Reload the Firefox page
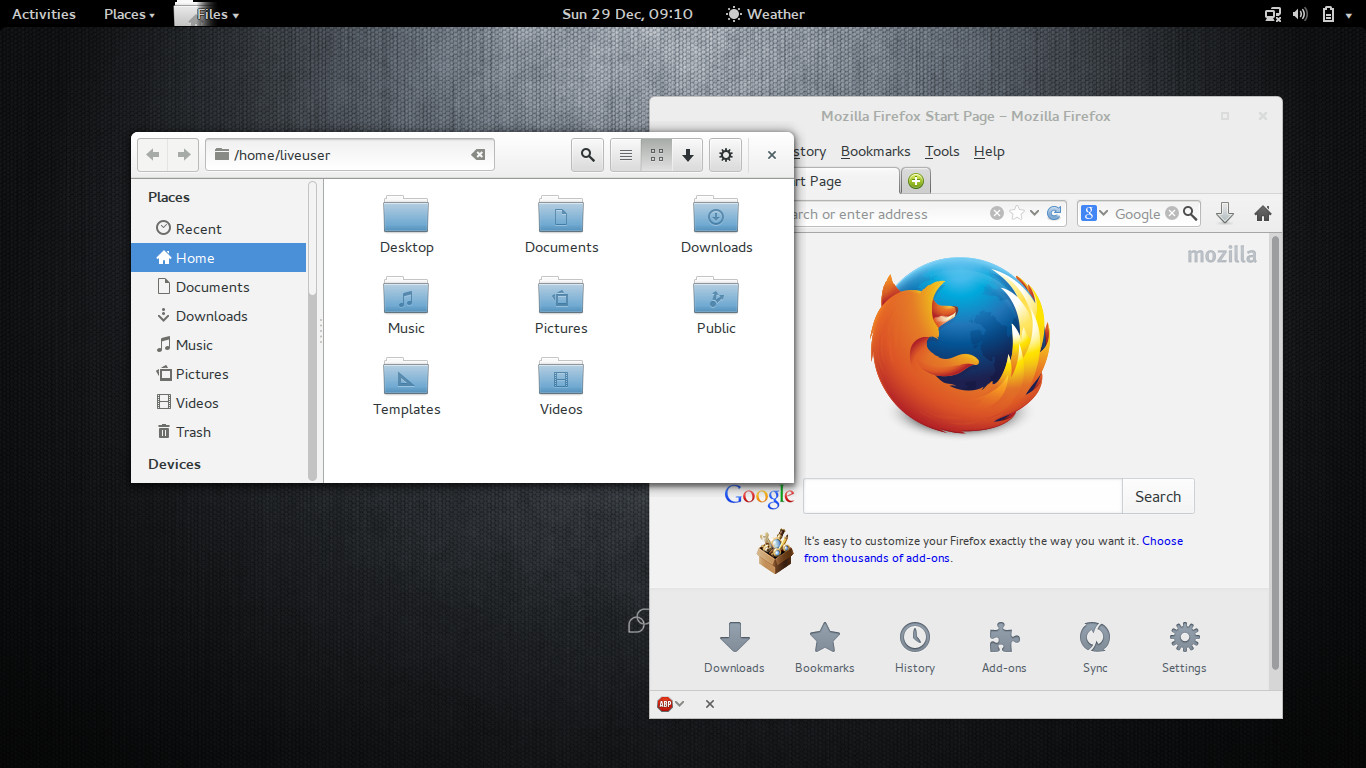Viewport: 1366px width, 768px height. pyautogui.click(x=1054, y=213)
